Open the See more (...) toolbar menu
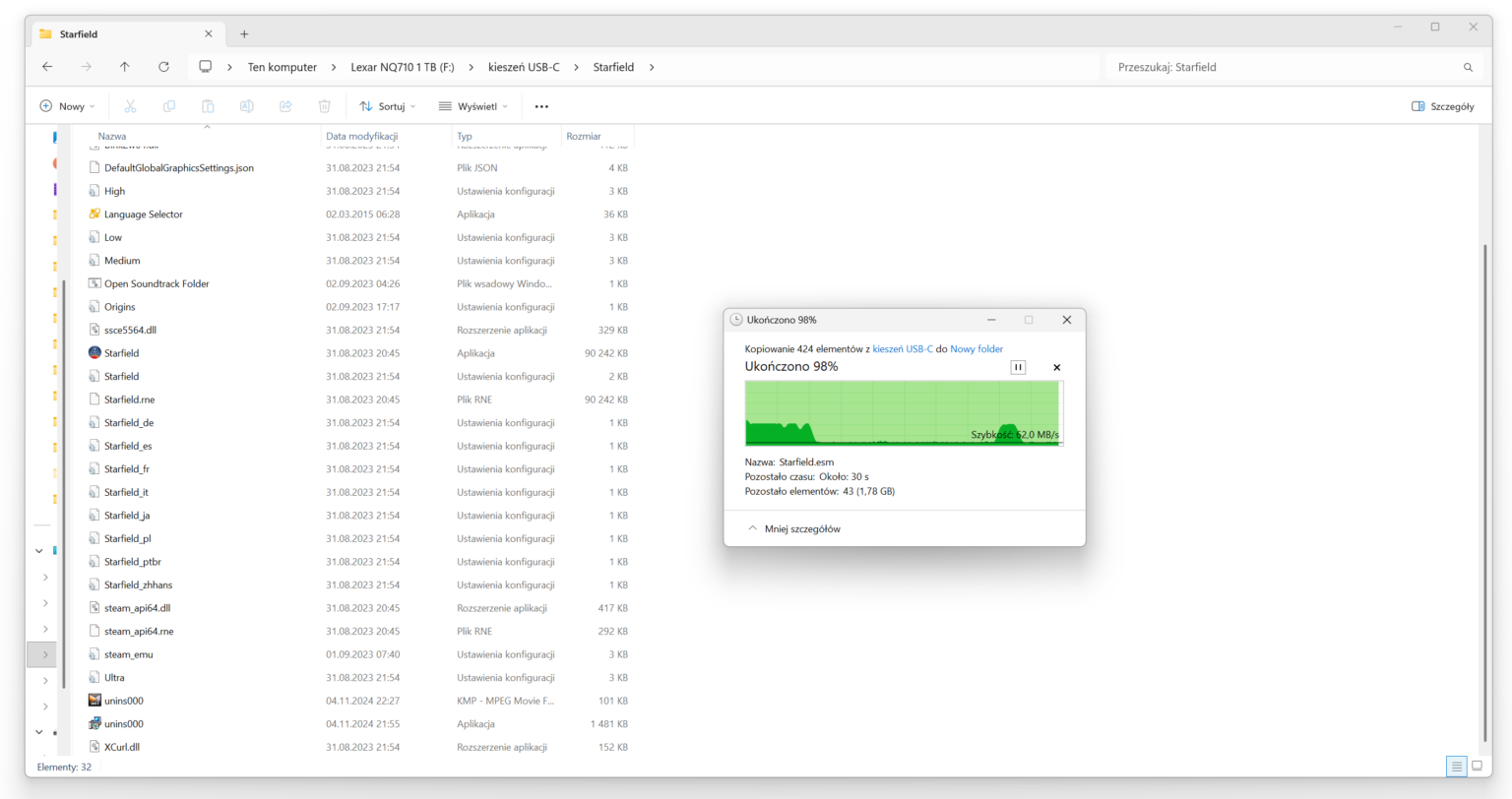Viewport: 1512px width, 799px height. [x=540, y=105]
